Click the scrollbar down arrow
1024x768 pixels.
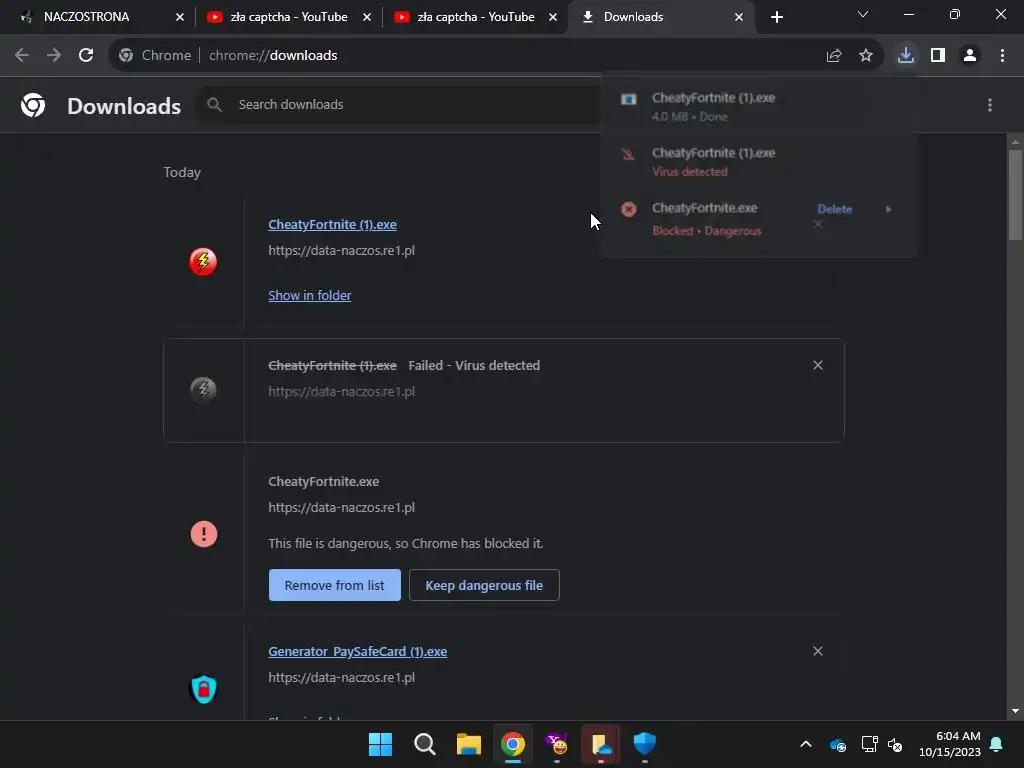point(1015,711)
